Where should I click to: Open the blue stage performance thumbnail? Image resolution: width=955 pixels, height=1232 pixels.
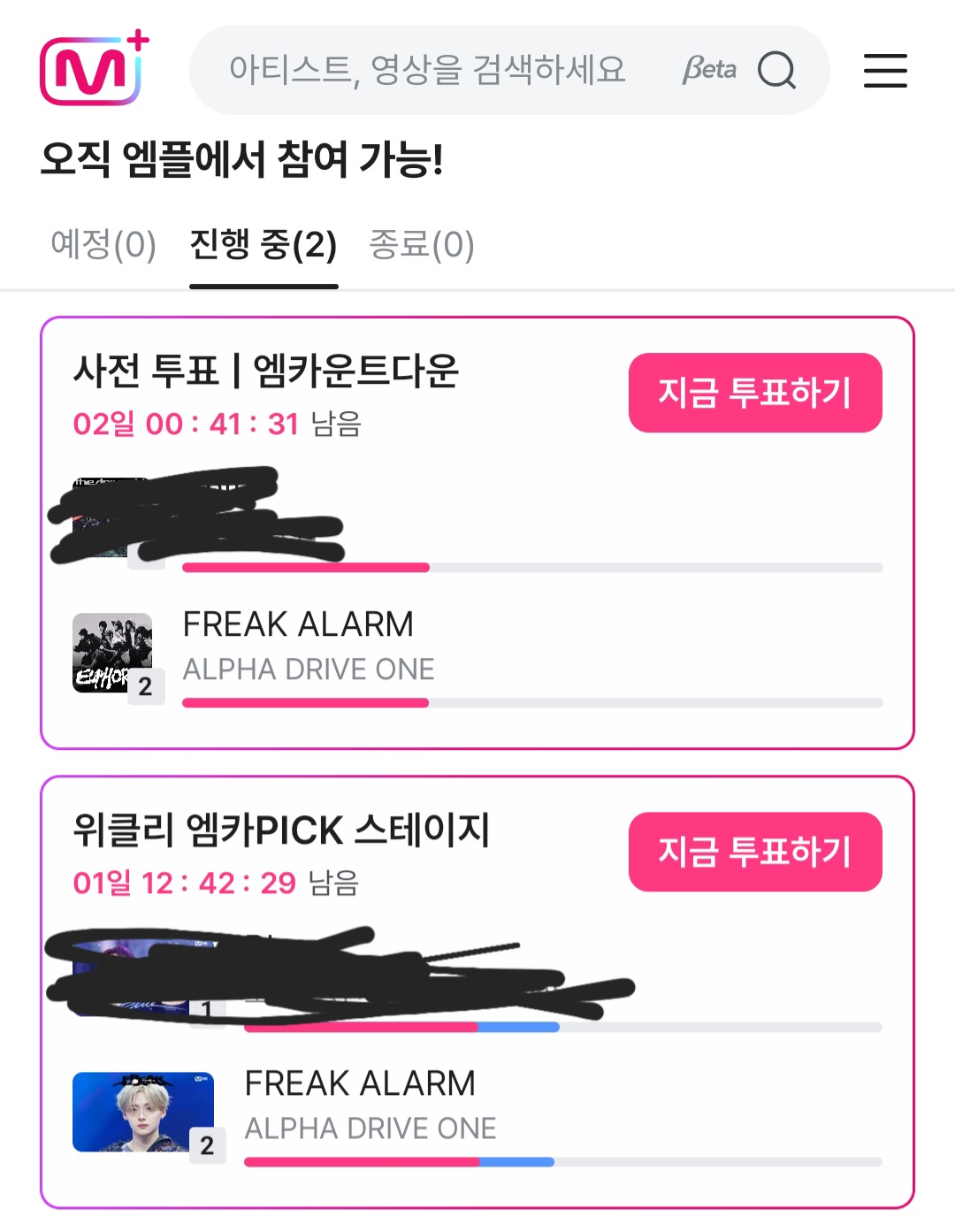(143, 1112)
